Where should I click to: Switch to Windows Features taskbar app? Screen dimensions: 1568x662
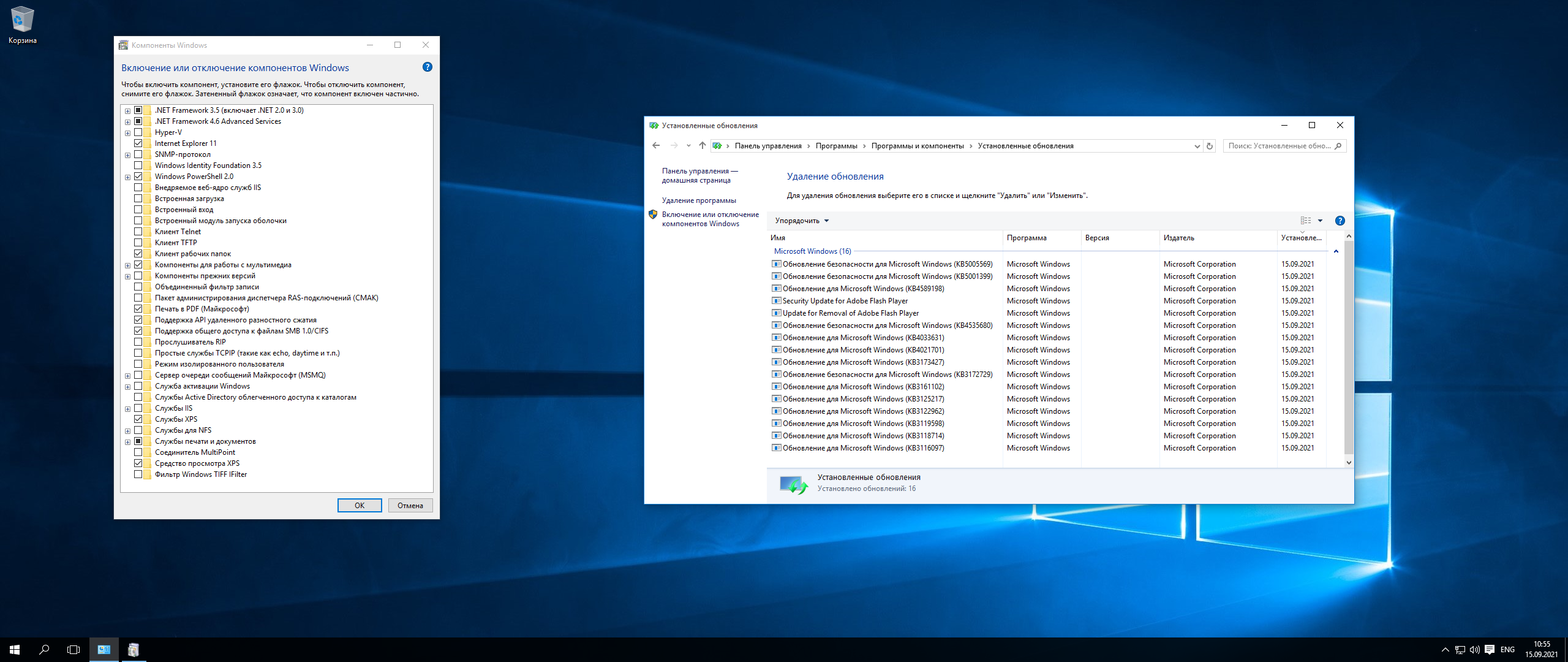[x=134, y=650]
